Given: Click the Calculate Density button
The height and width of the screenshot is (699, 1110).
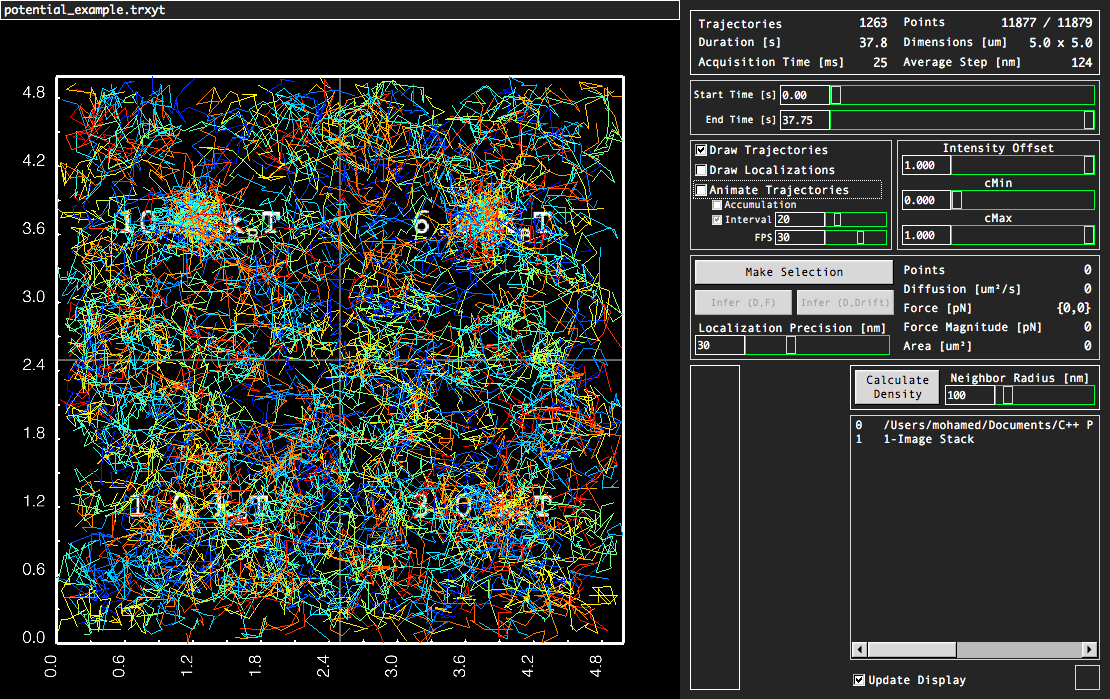Looking at the screenshot, I should [897, 387].
